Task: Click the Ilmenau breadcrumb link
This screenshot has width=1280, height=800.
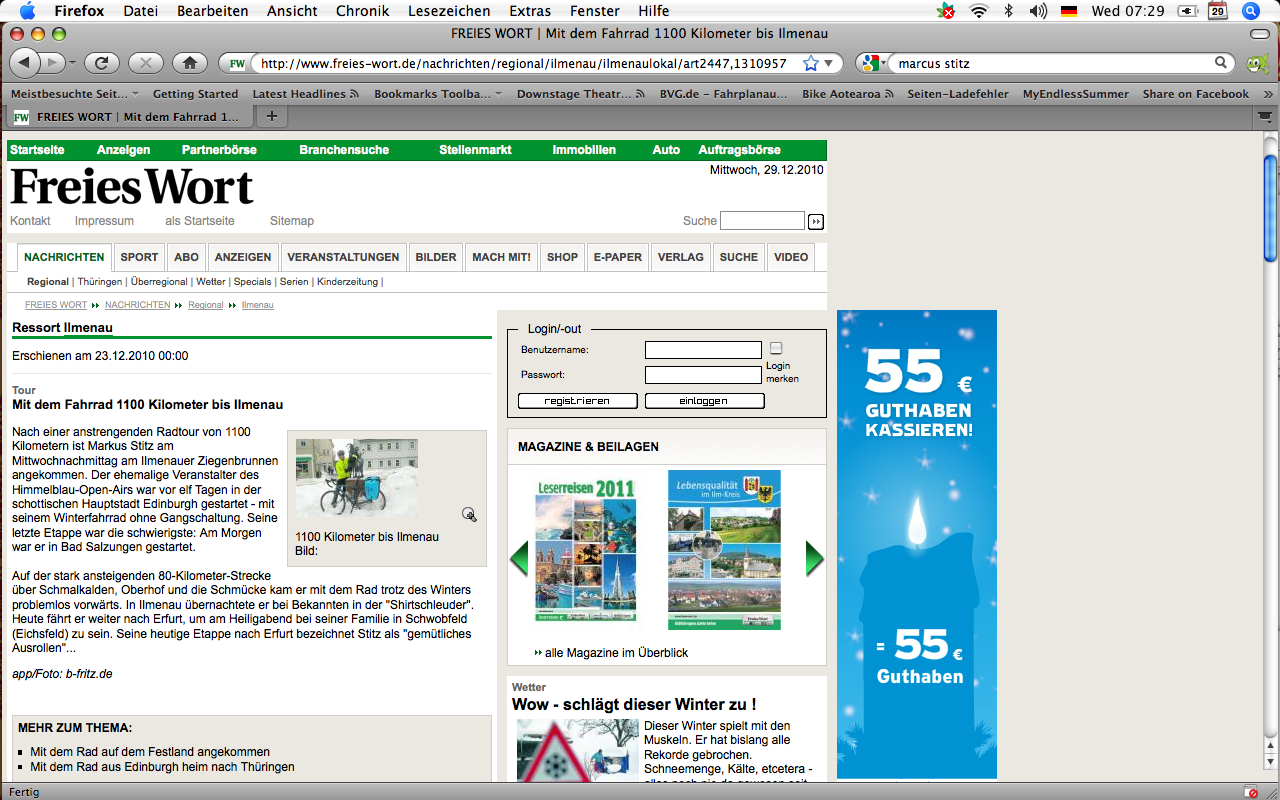Action: tap(257, 305)
